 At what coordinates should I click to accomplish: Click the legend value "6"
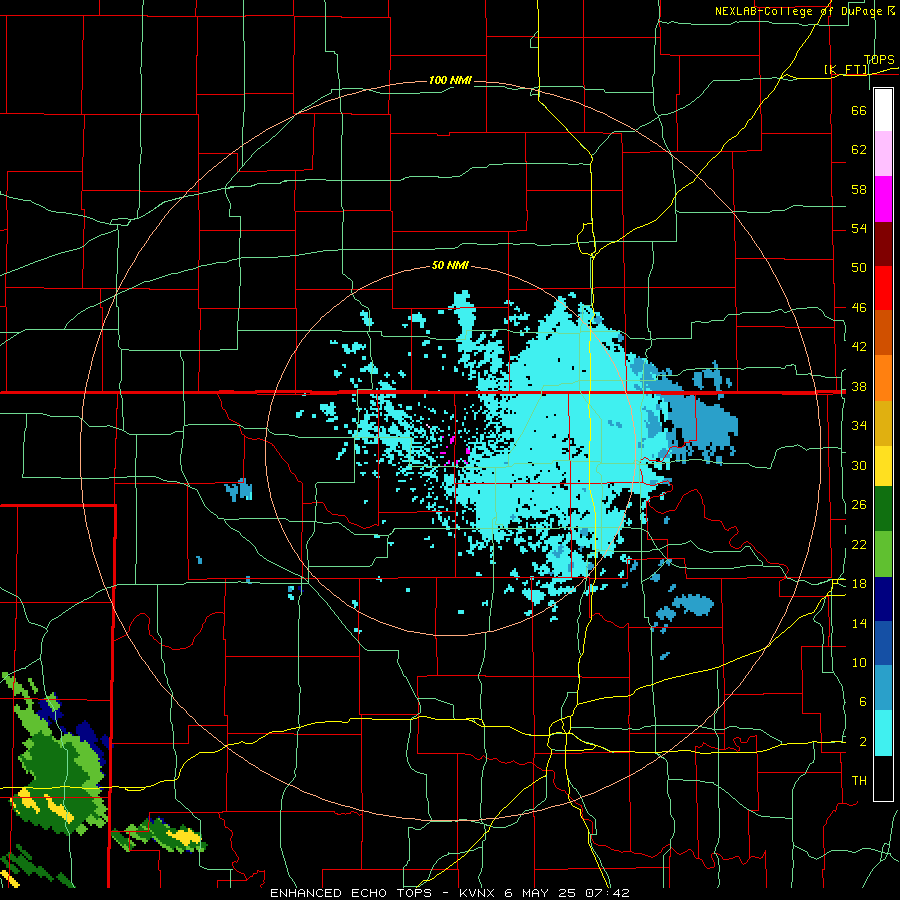(x=862, y=702)
